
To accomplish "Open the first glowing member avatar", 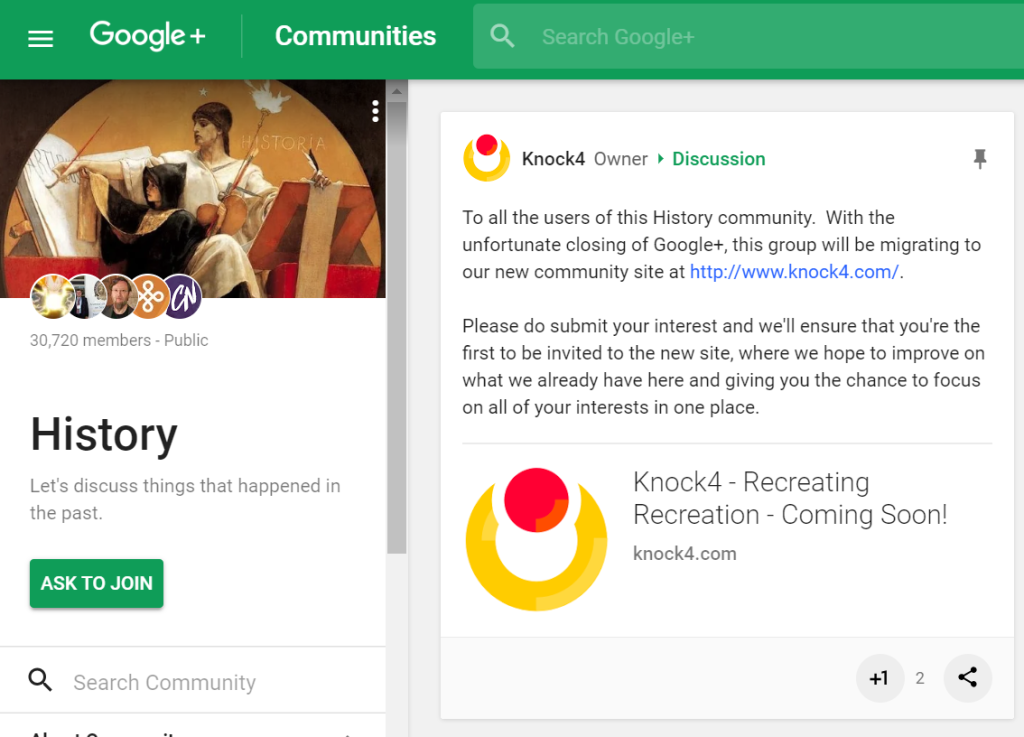I will (52, 297).
